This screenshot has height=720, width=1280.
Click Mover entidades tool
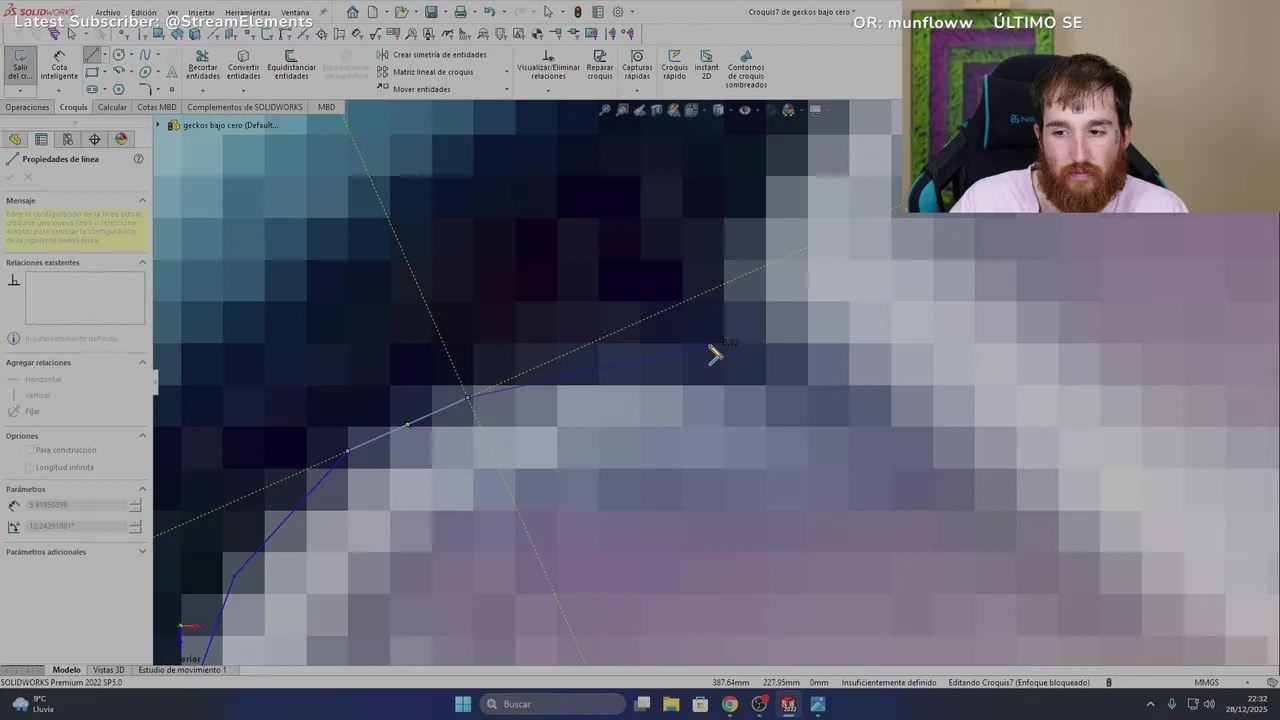[414, 89]
